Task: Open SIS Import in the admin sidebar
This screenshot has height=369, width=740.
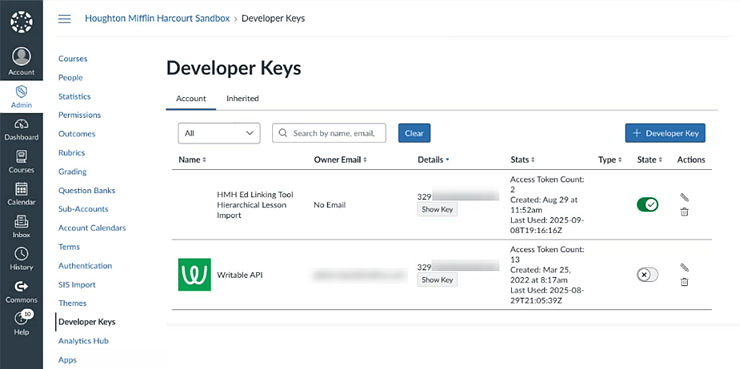Action: point(77,285)
